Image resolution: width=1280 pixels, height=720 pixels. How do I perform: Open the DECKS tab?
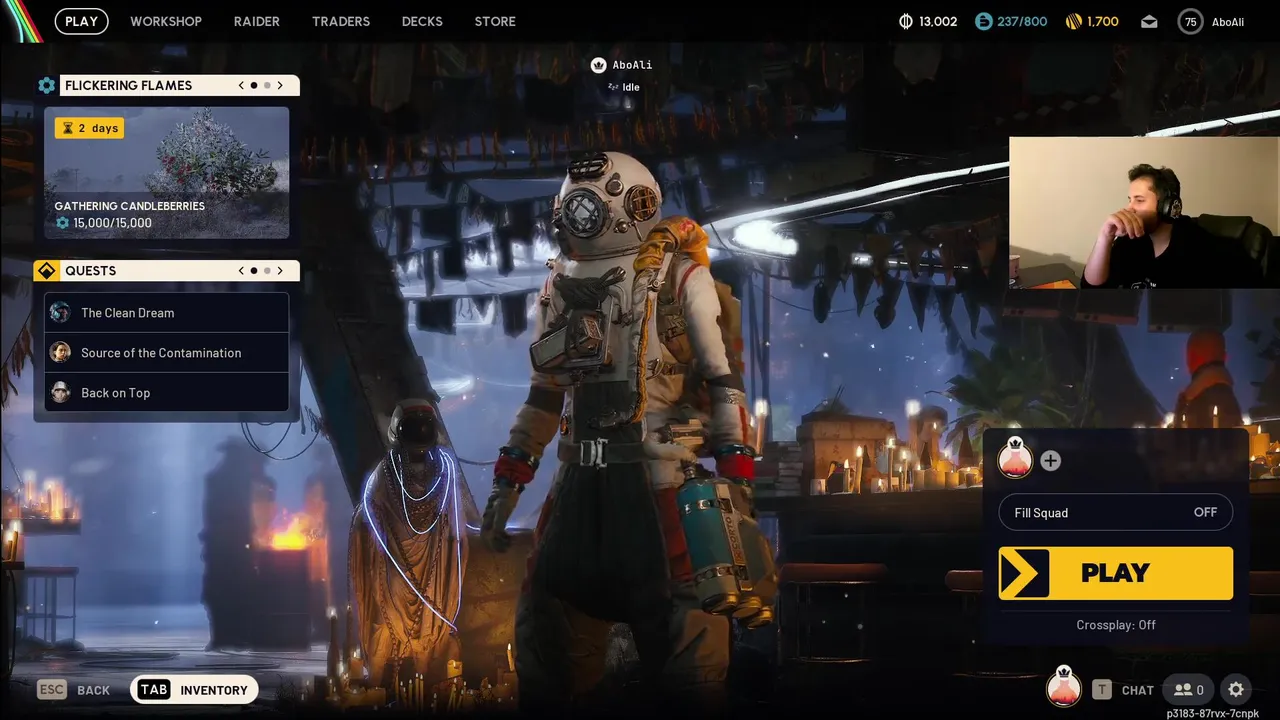pos(422,21)
